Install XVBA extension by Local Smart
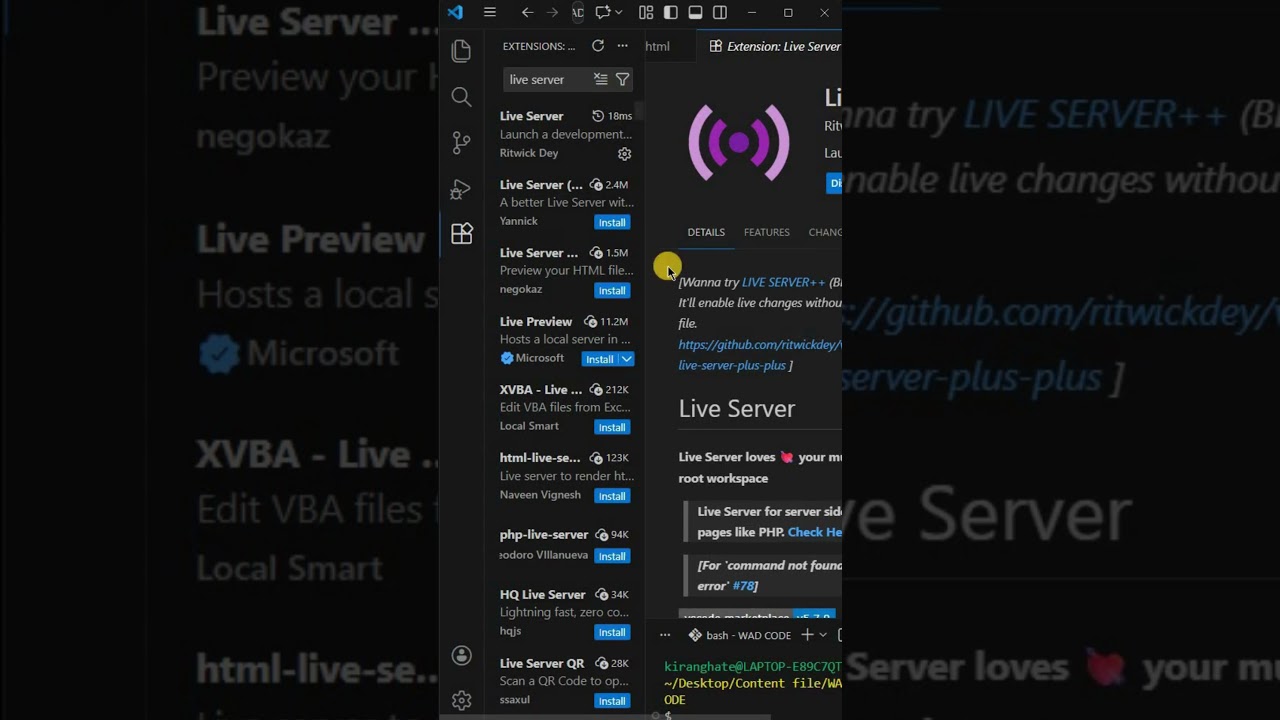The height and width of the screenshot is (720, 1280). coord(612,427)
